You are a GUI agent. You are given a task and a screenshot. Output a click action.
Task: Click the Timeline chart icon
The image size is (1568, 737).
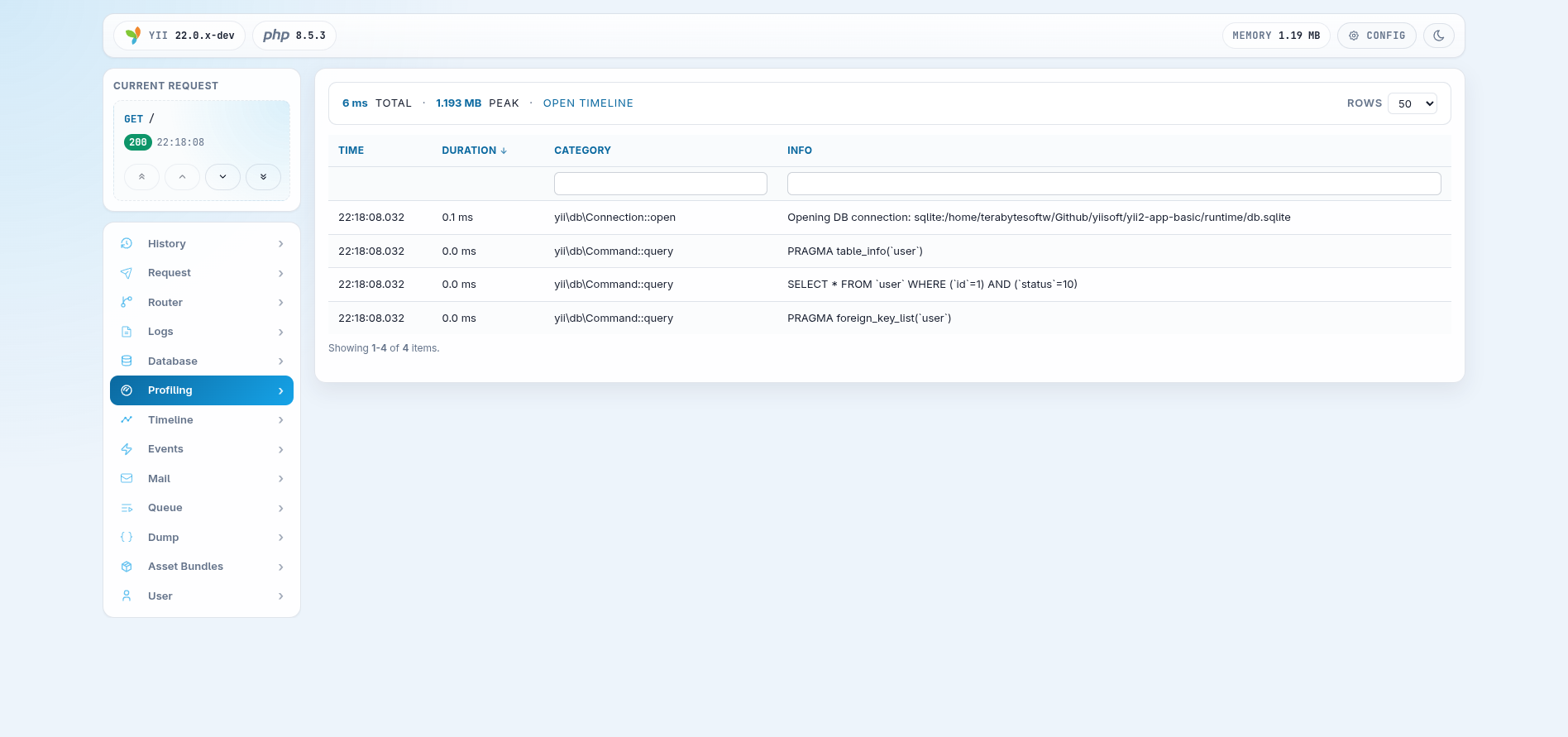pyautogui.click(x=127, y=419)
